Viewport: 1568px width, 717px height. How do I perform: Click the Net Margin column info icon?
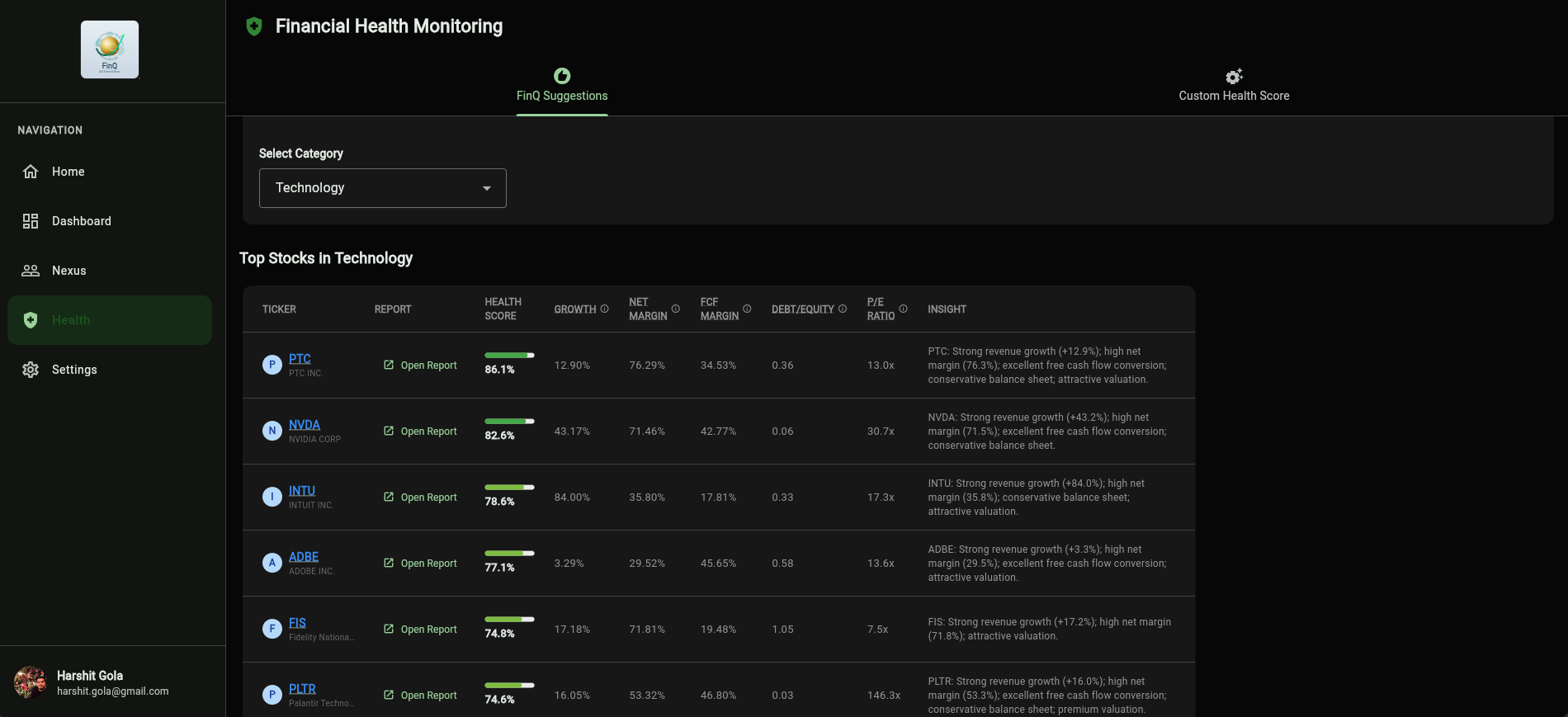(676, 309)
